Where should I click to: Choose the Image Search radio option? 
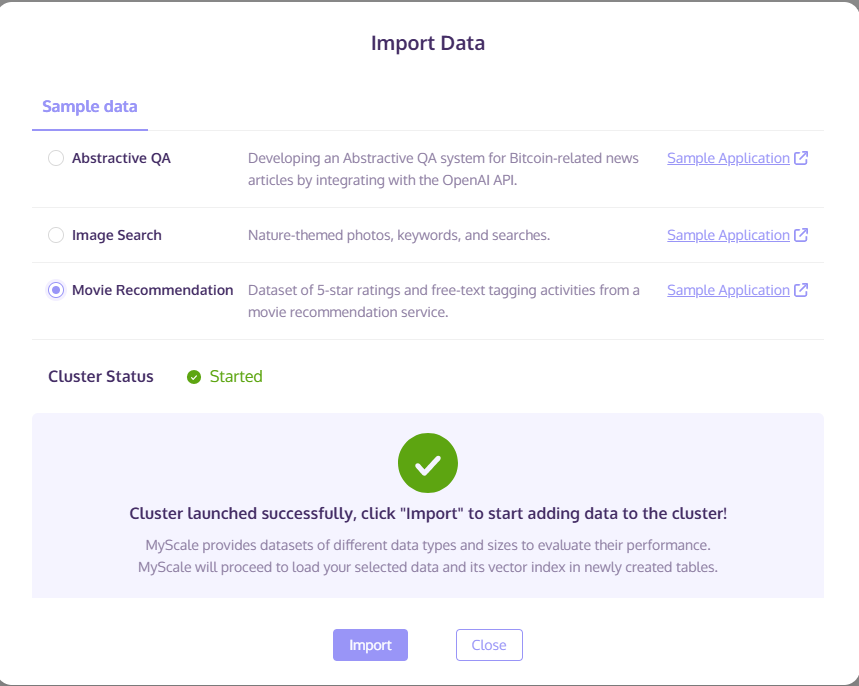tap(56, 235)
